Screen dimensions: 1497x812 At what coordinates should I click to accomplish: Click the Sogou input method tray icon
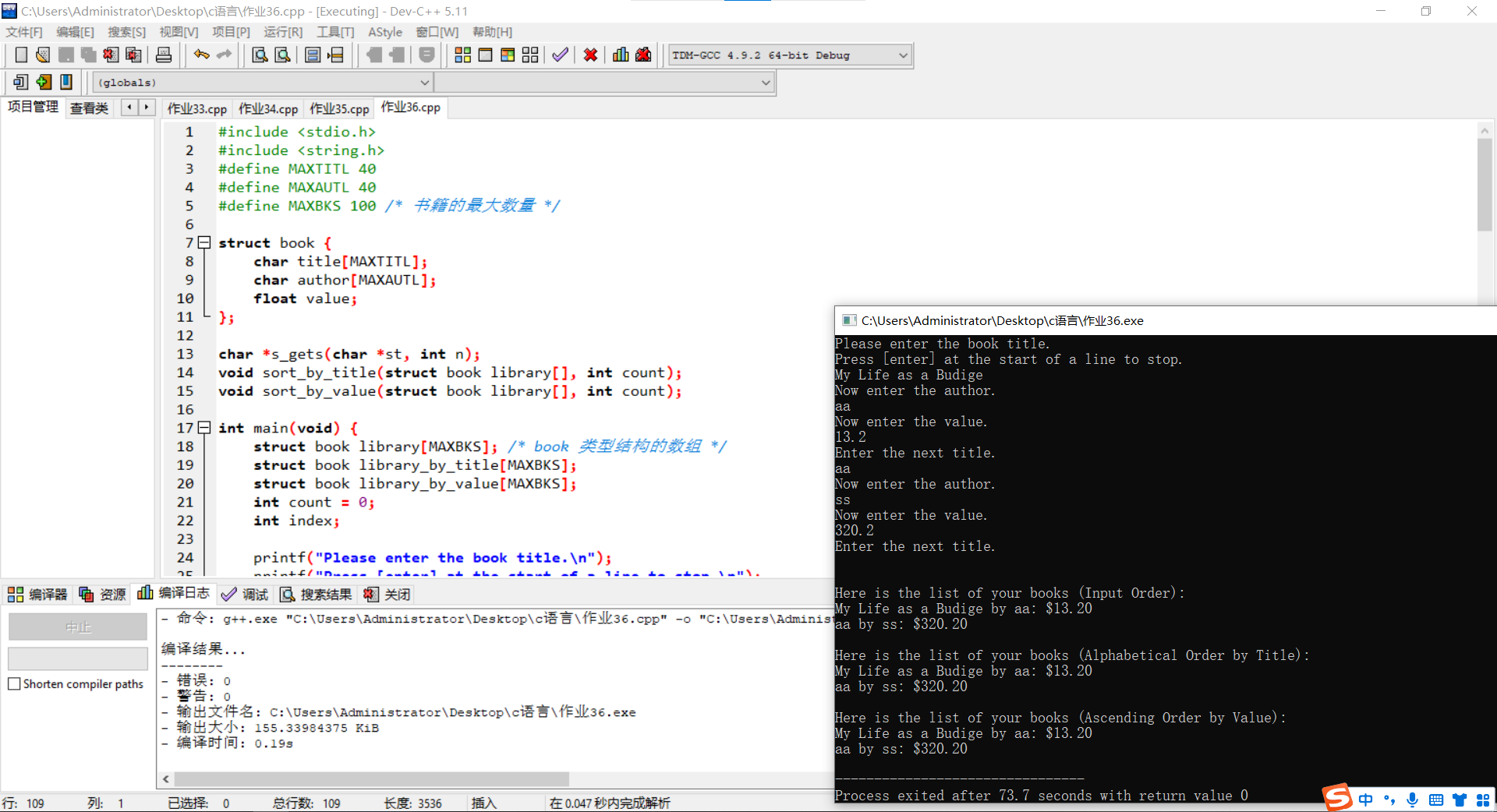tap(1337, 798)
